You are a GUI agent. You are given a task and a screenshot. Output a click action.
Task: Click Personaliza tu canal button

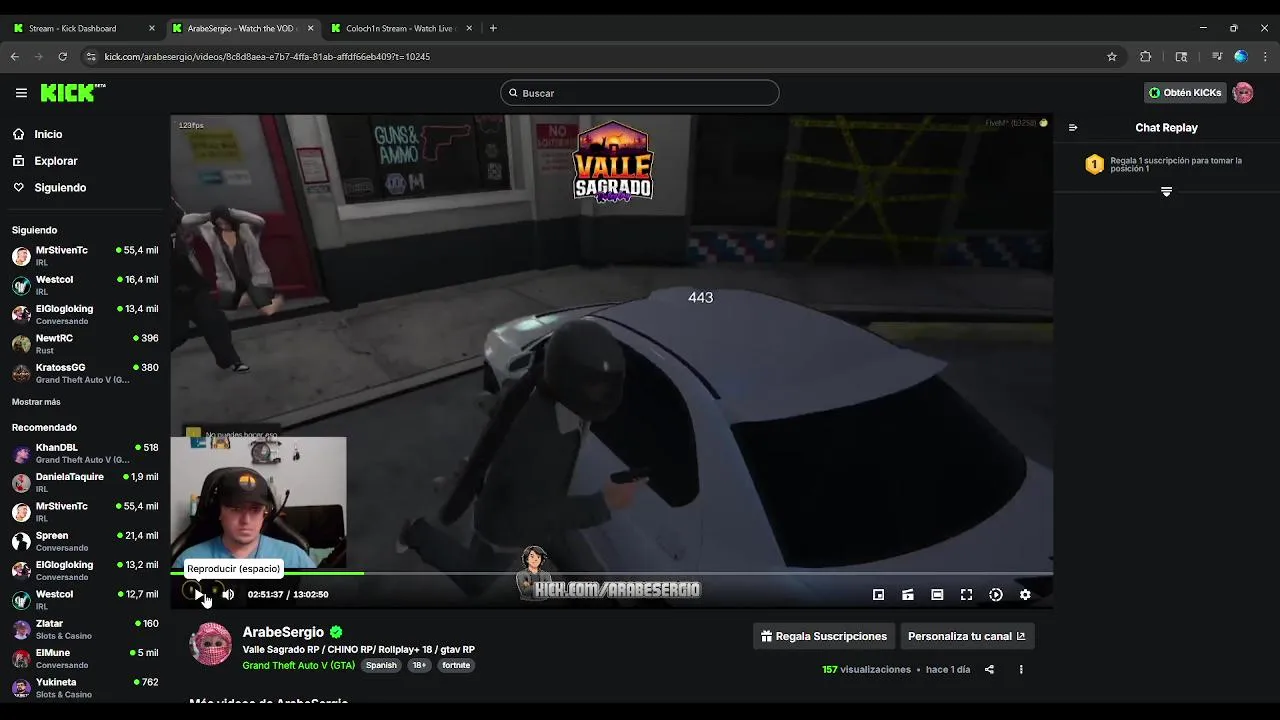966,636
